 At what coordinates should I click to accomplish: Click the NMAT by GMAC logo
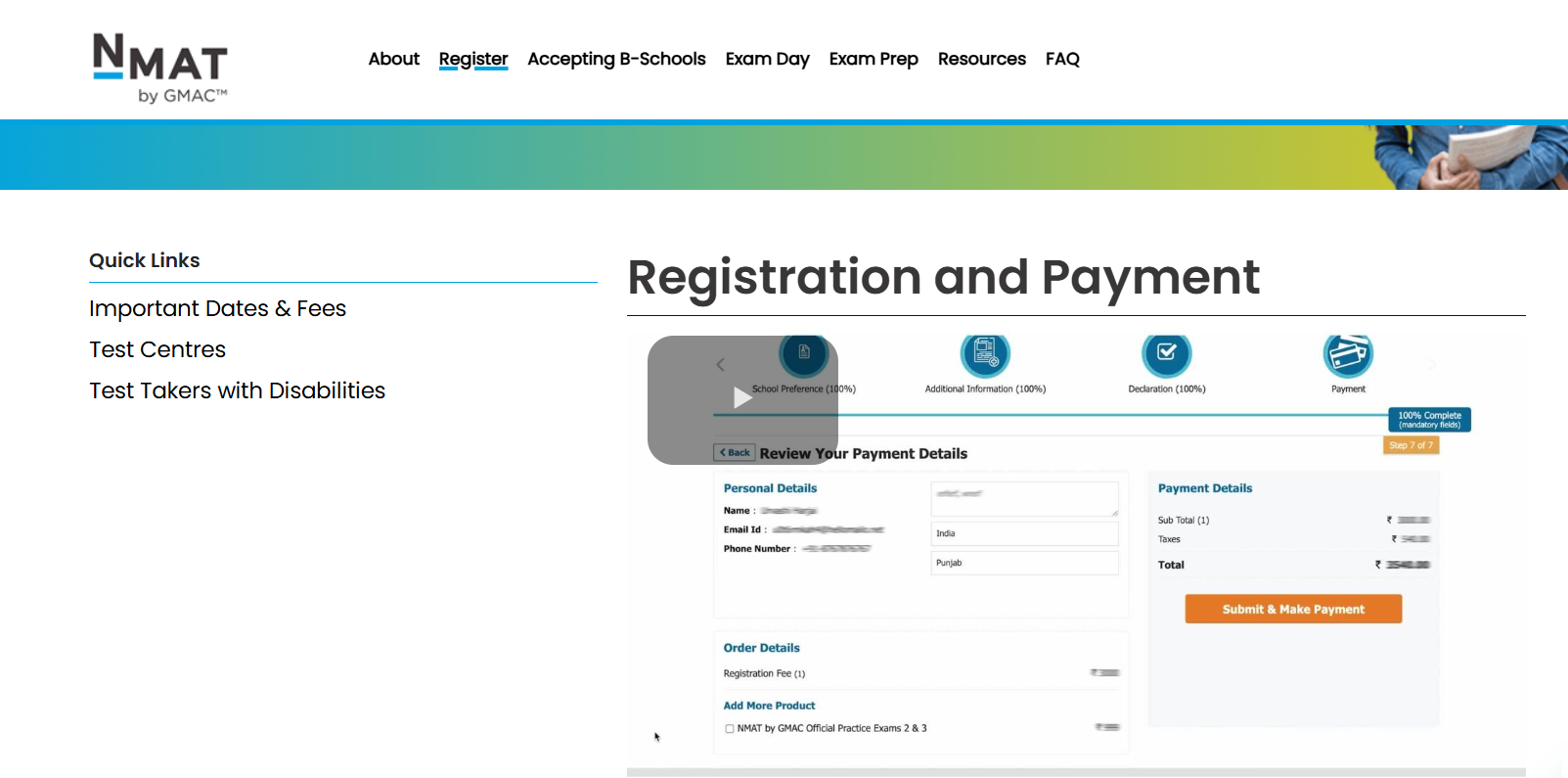click(160, 68)
